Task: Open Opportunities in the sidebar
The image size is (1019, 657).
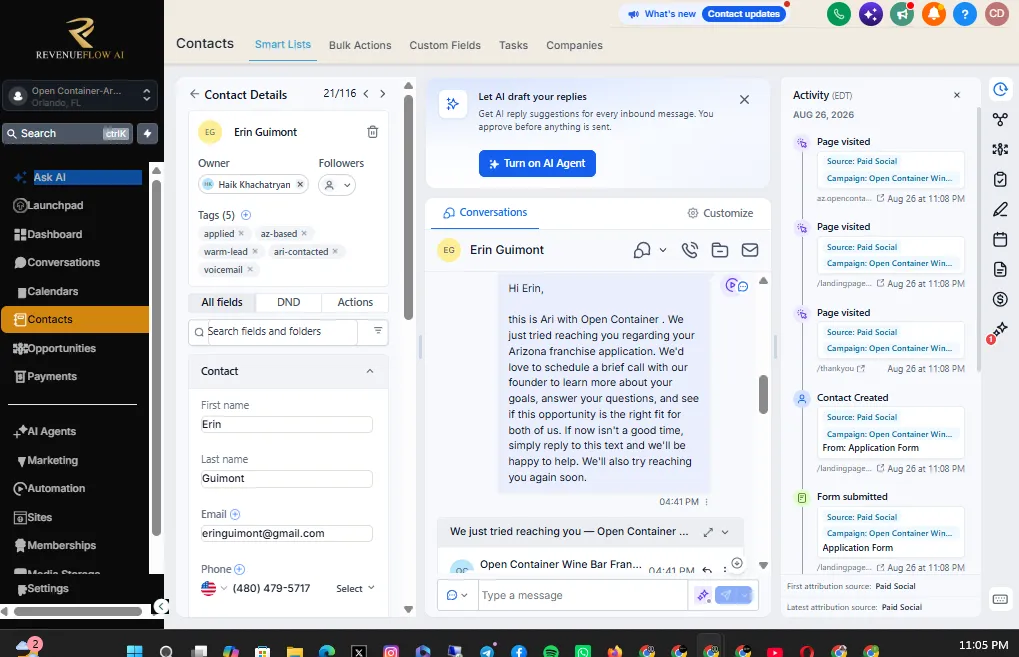Action: (62, 348)
